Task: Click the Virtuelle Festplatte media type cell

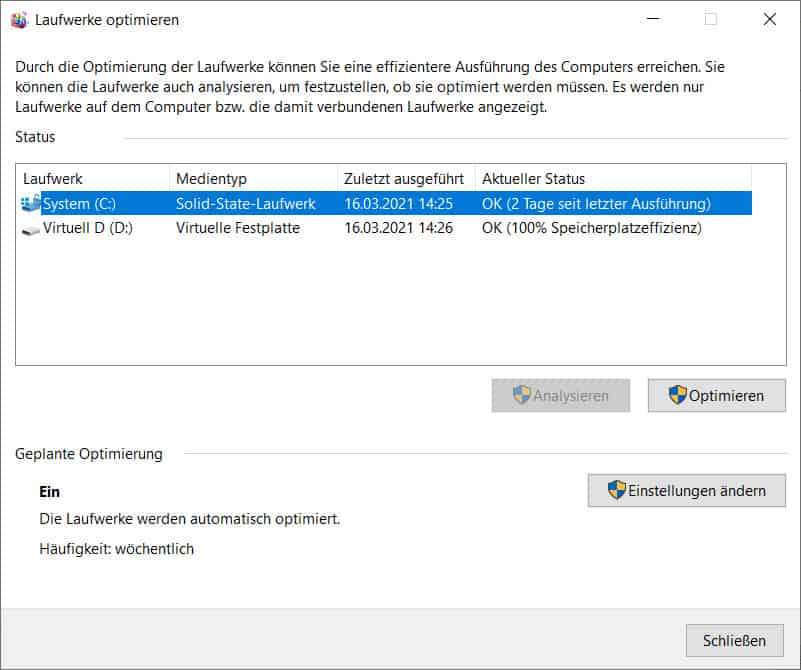Action: pyautogui.click(x=238, y=228)
